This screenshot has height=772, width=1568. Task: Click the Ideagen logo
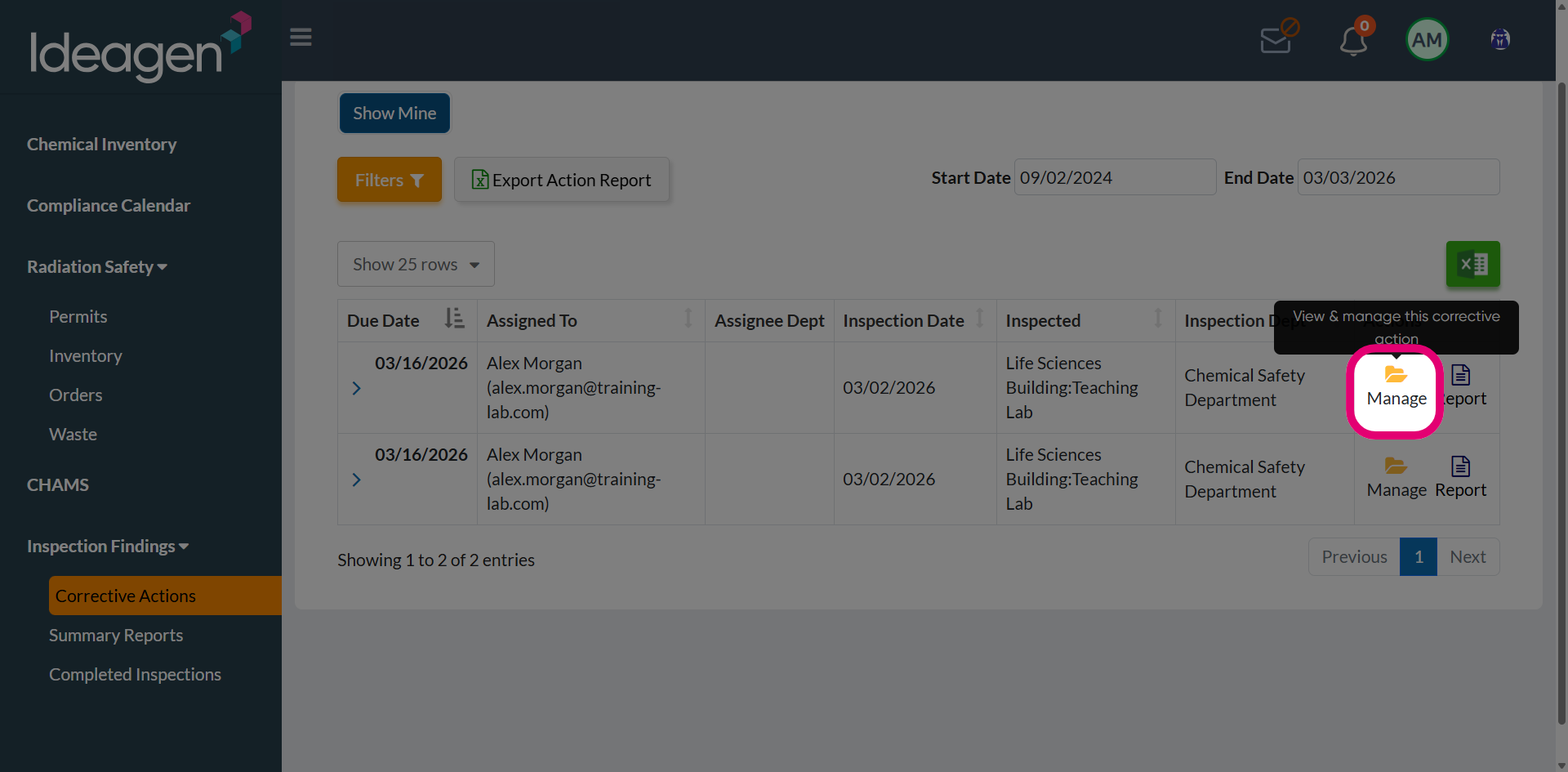(x=140, y=47)
